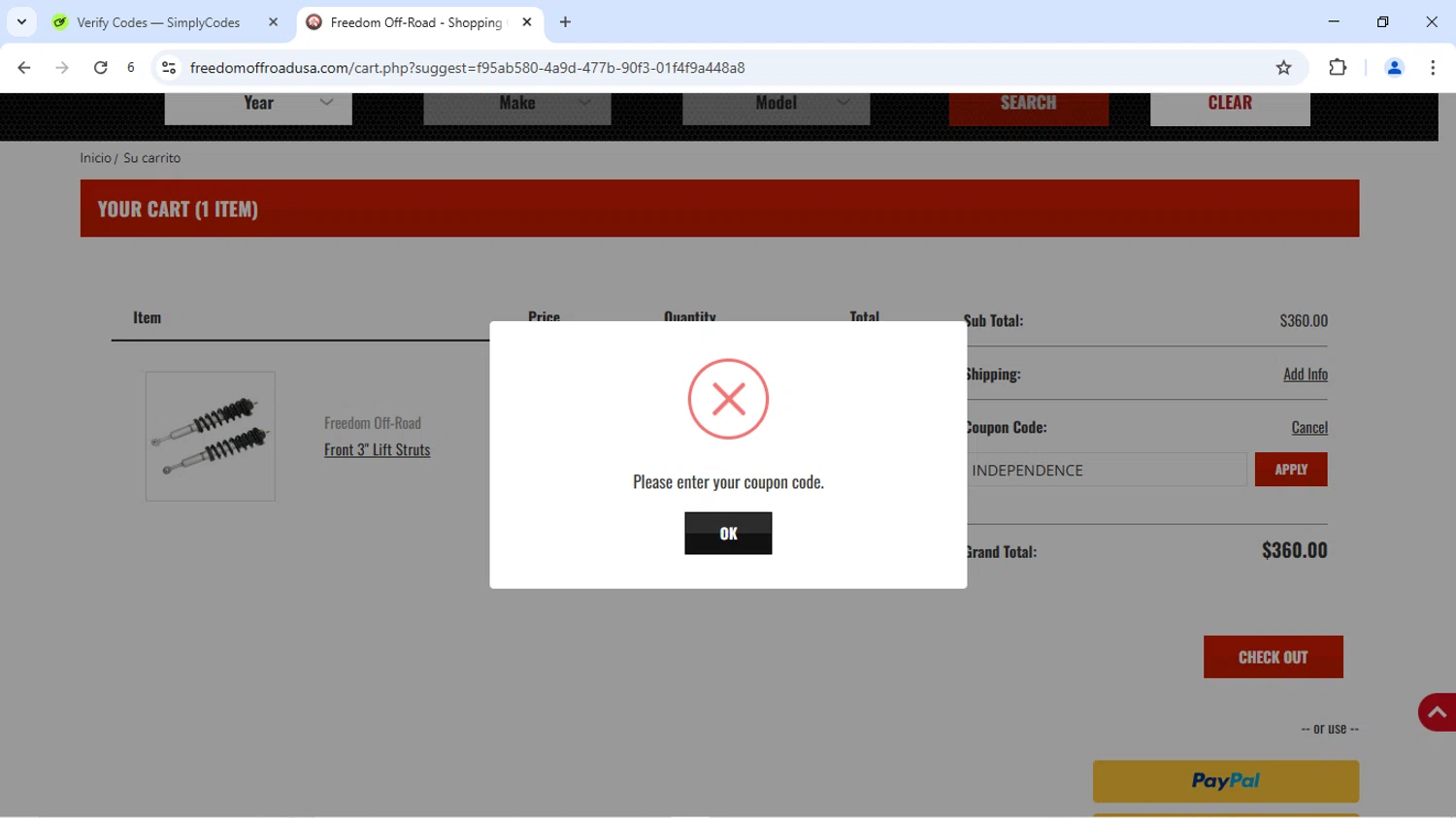The width and height of the screenshot is (1456, 818).
Task: Go back to the previous page
Action: click(24, 68)
